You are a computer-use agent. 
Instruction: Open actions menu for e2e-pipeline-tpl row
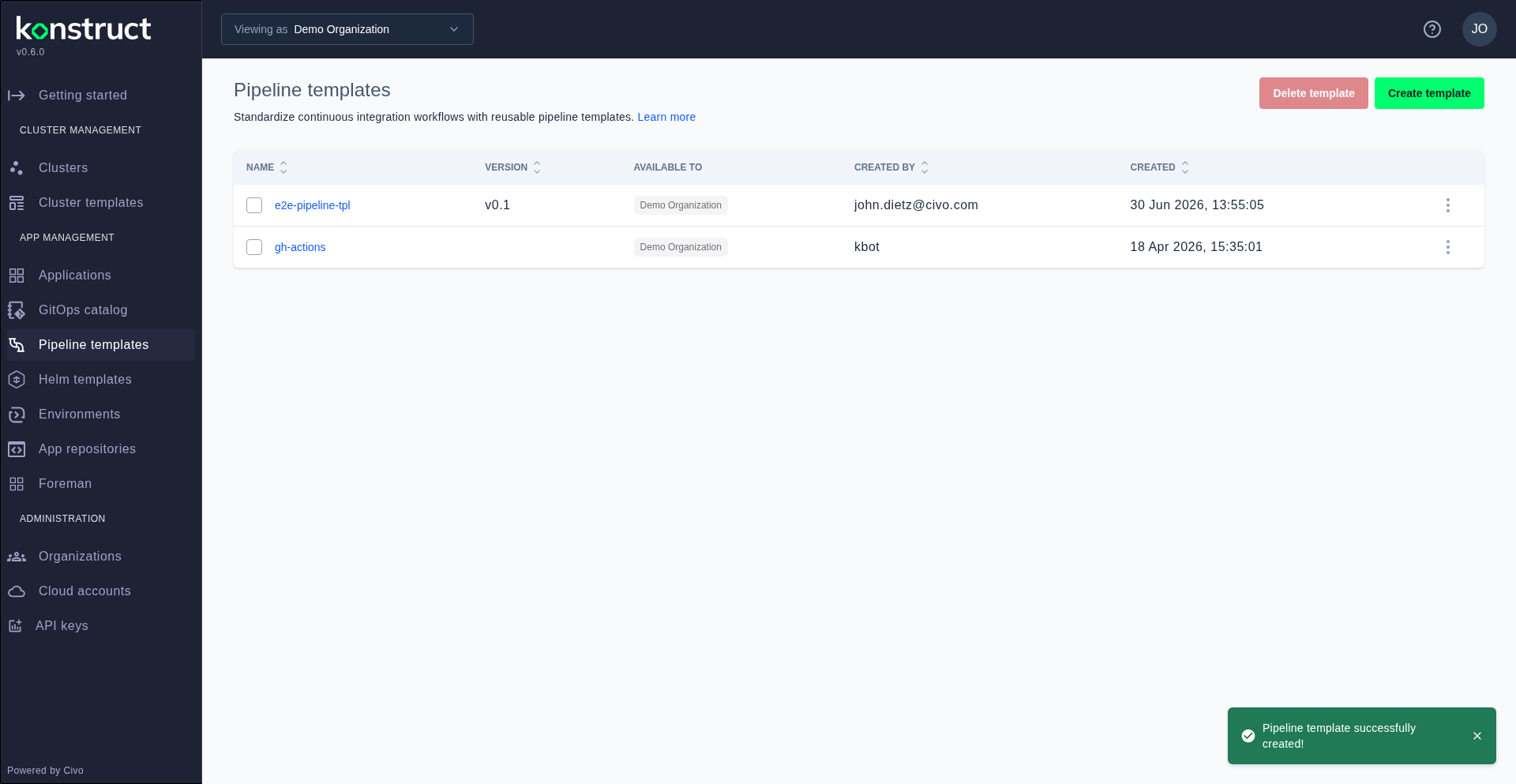tap(1448, 205)
